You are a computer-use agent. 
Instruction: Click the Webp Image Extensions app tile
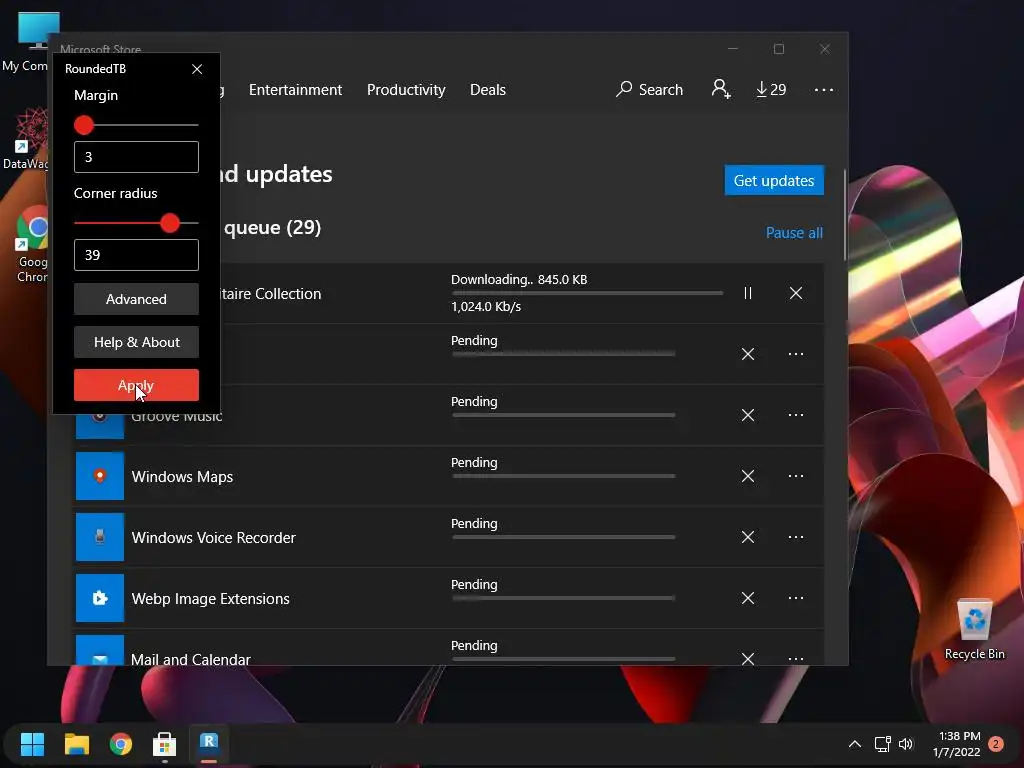coord(100,598)
